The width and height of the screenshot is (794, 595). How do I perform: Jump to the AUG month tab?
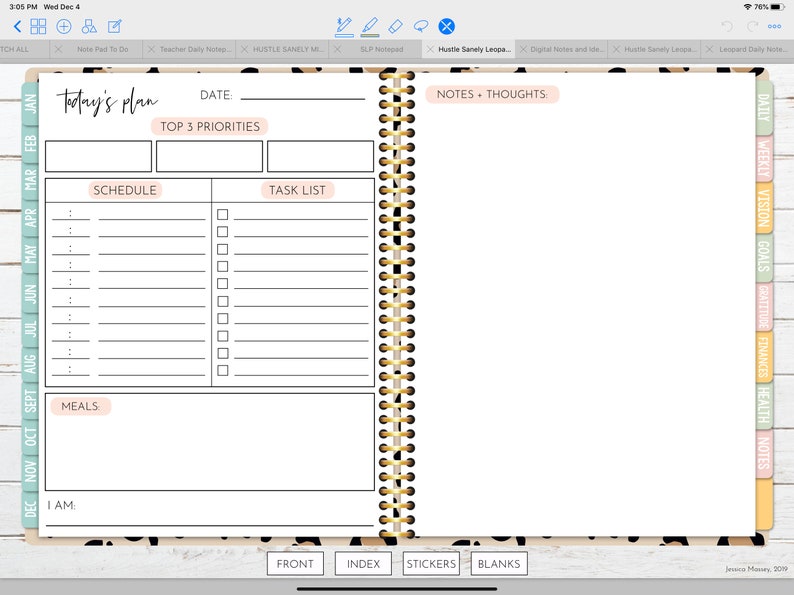coord(30,364)
